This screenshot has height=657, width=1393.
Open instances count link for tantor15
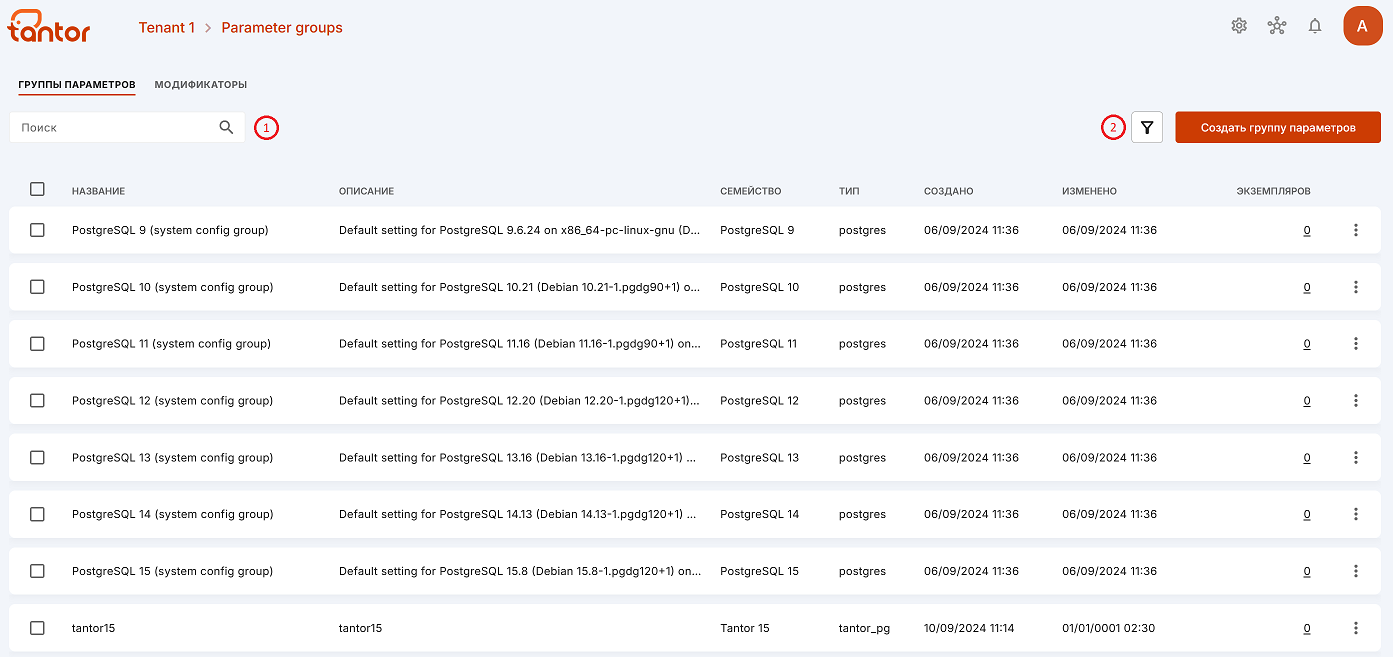[1307, 628]
